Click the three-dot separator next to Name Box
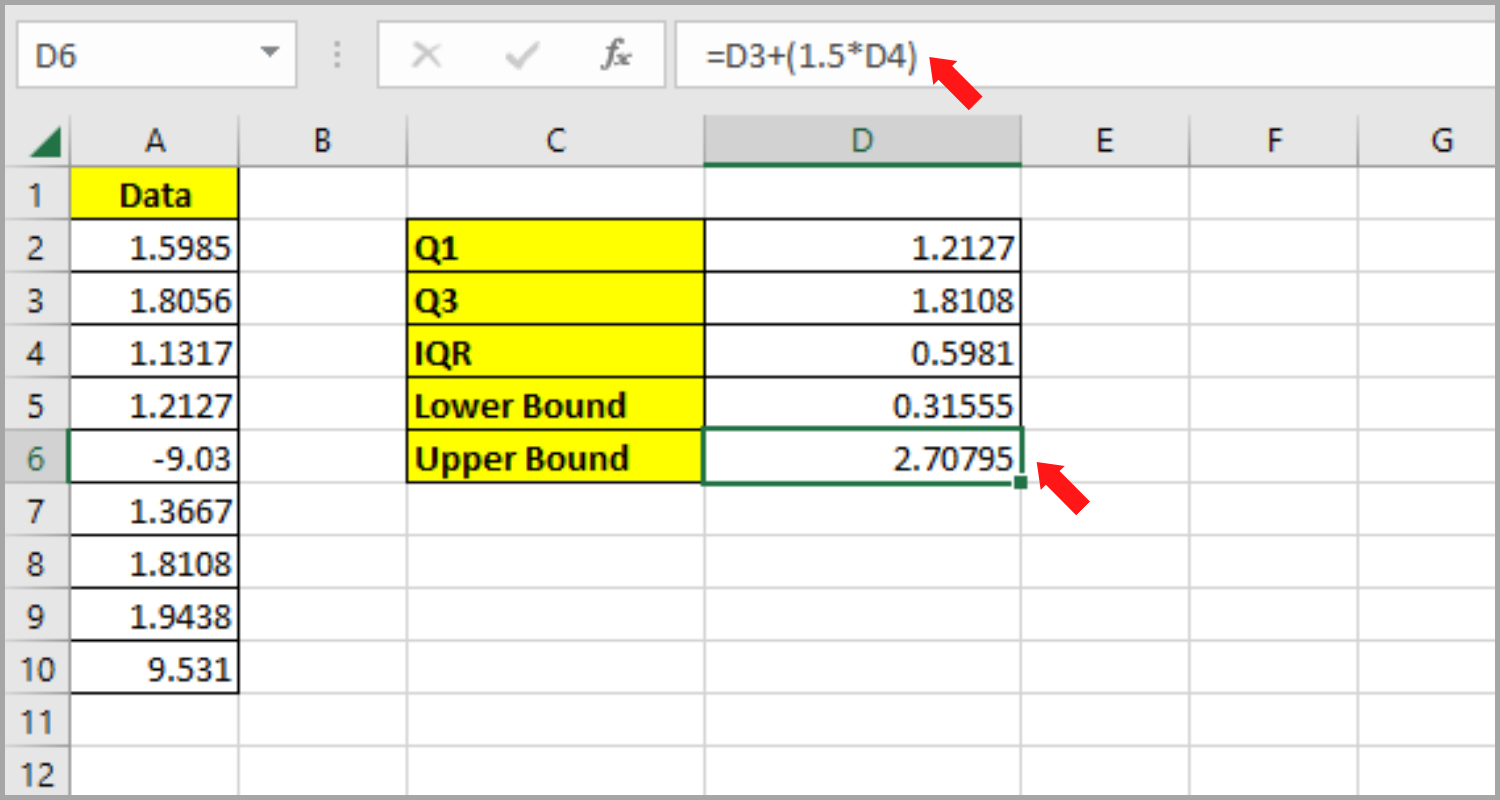Viewport: 1500px width, 800px height. [x=336, y=55]
